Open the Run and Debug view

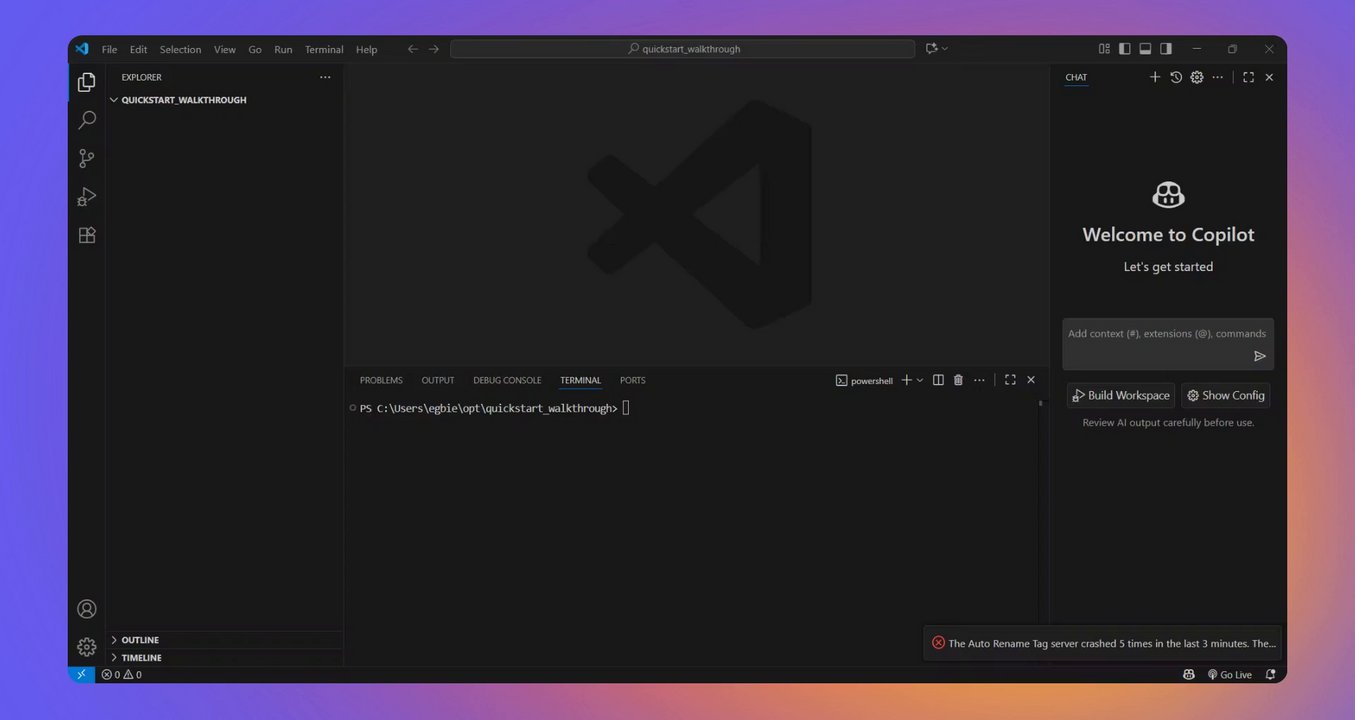pos(87,197)
